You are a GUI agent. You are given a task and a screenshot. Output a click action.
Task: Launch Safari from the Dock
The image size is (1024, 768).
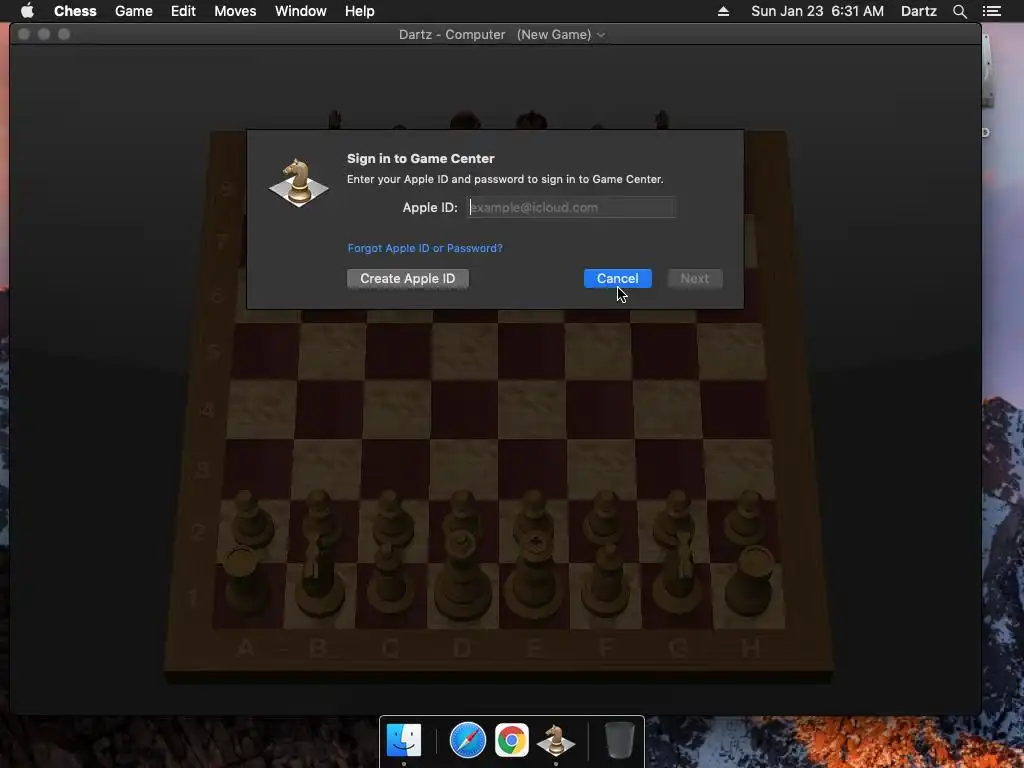468,740
